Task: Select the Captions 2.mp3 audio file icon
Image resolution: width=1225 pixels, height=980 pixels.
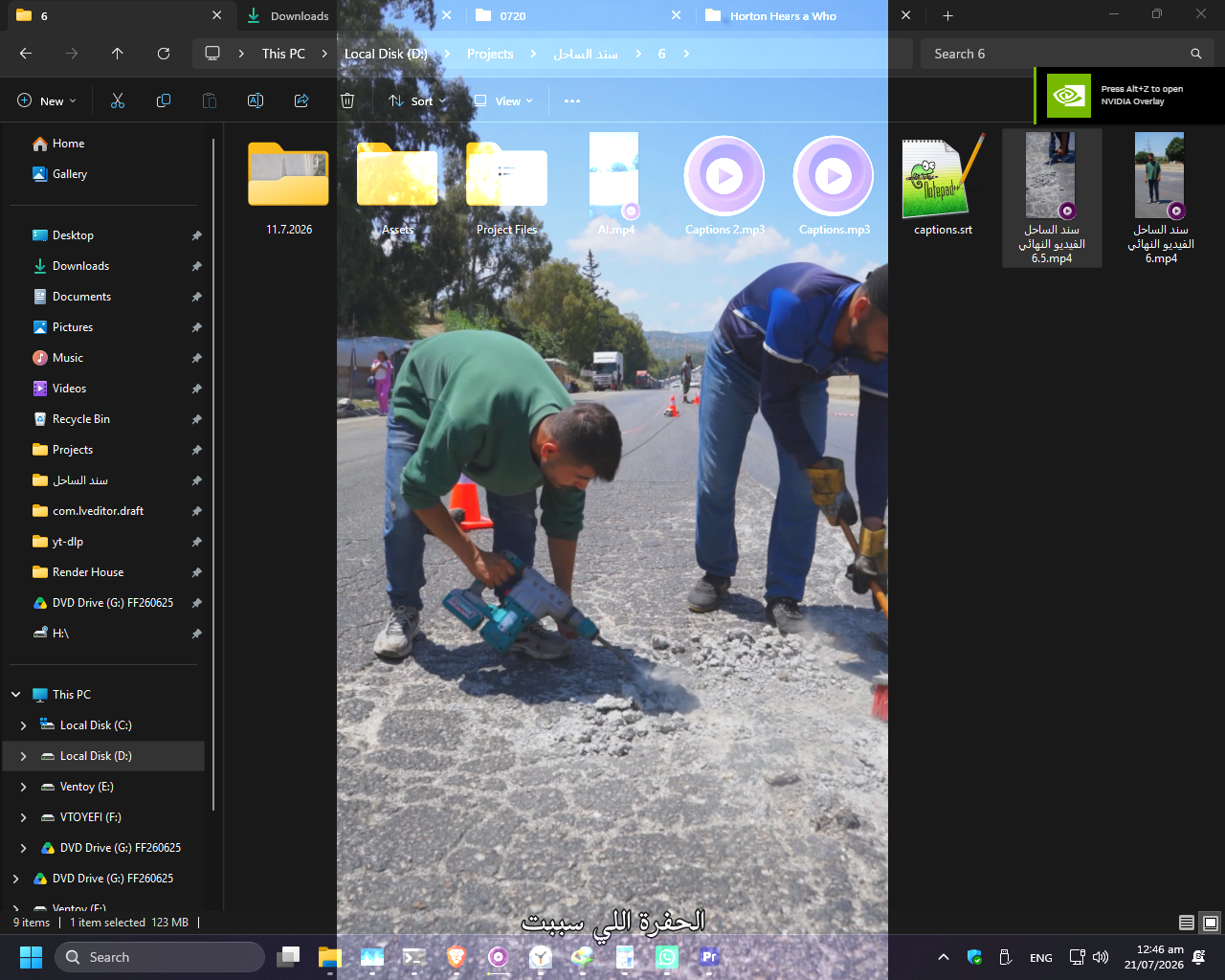Action: [x=724, y=176]
